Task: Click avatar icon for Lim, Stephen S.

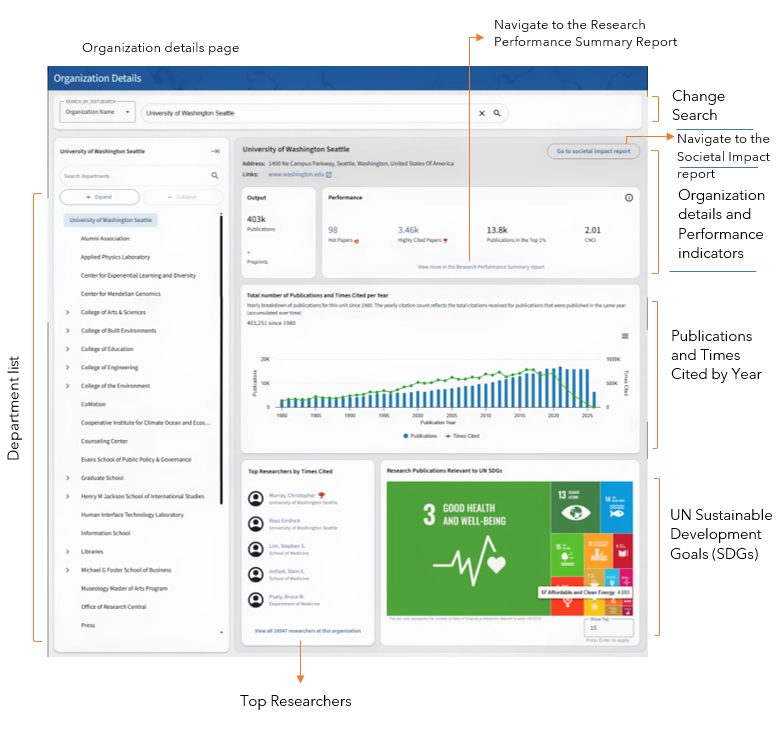Action: coord(256,549)
